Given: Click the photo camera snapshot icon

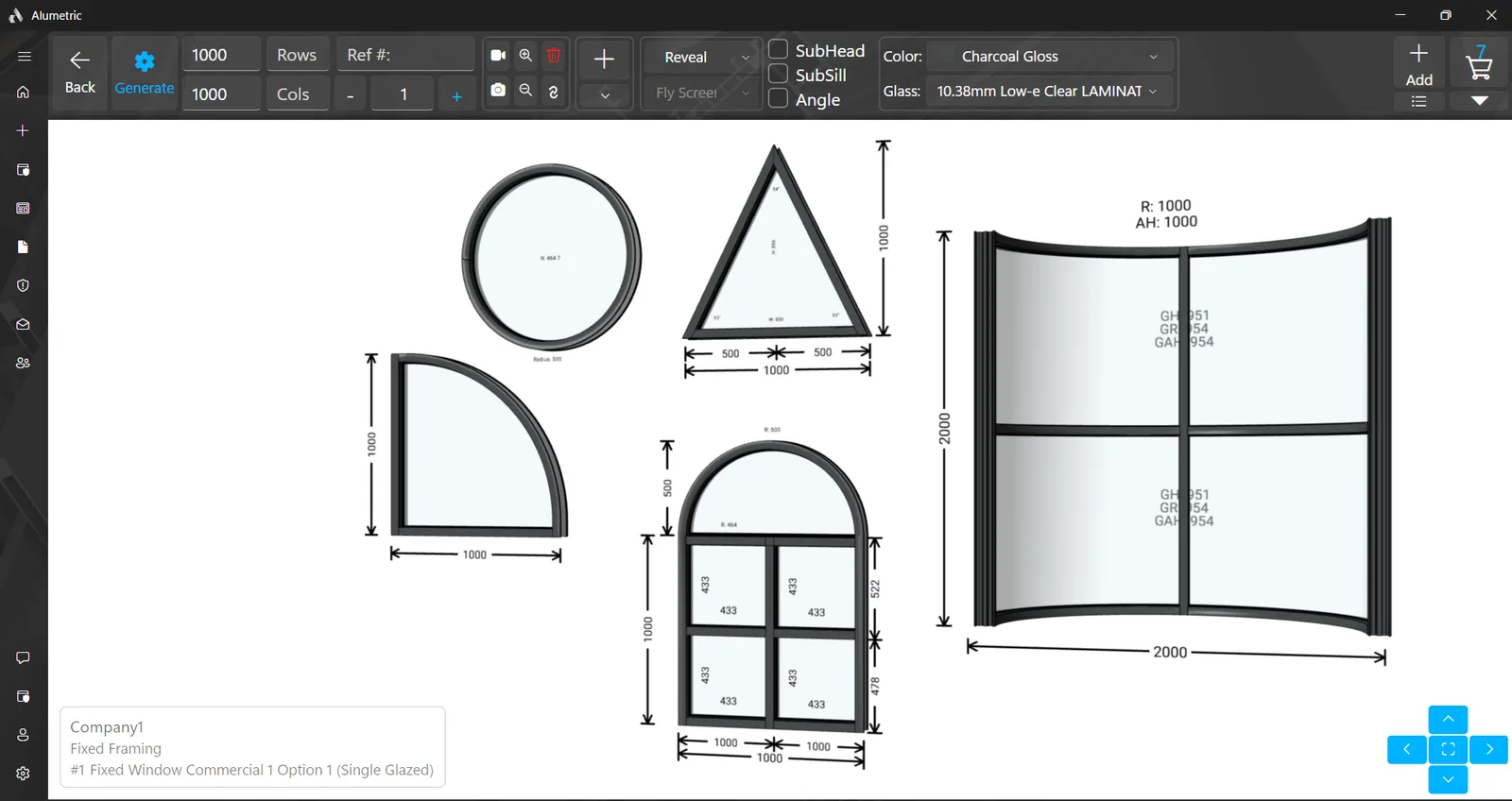Looking at the screenshot, I should coord(498,91).
